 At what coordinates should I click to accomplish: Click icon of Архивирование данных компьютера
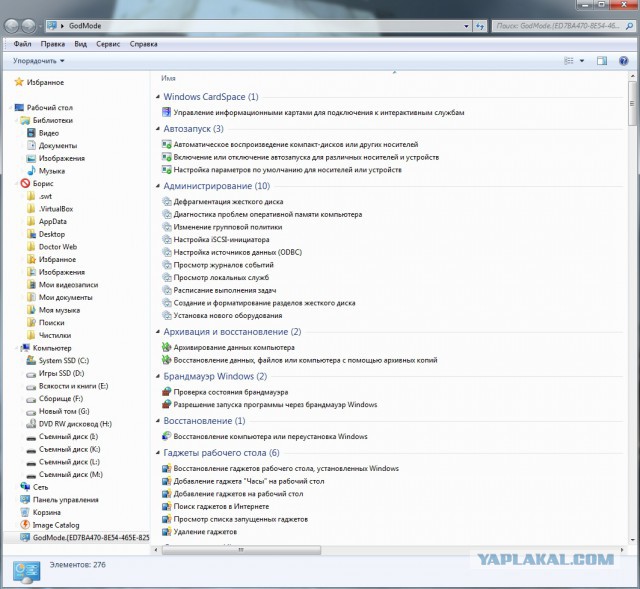coord(166,347)
